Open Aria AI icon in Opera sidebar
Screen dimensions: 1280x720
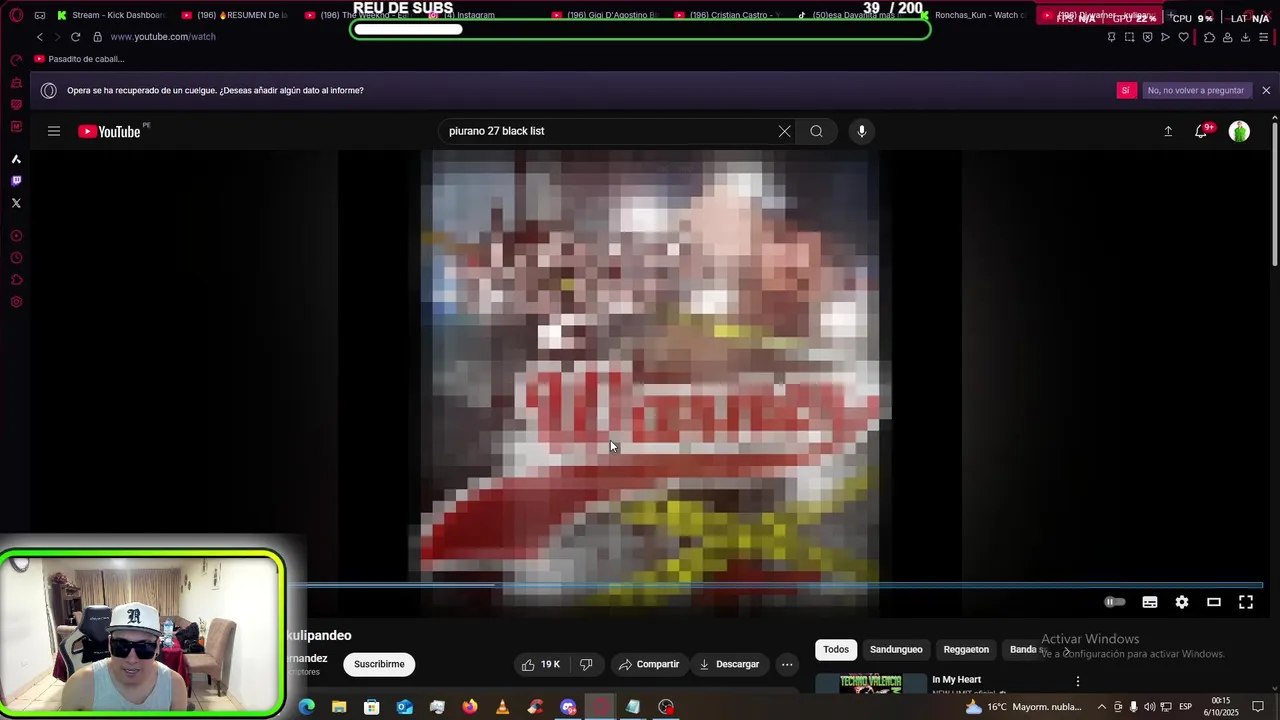coord(16,159)
